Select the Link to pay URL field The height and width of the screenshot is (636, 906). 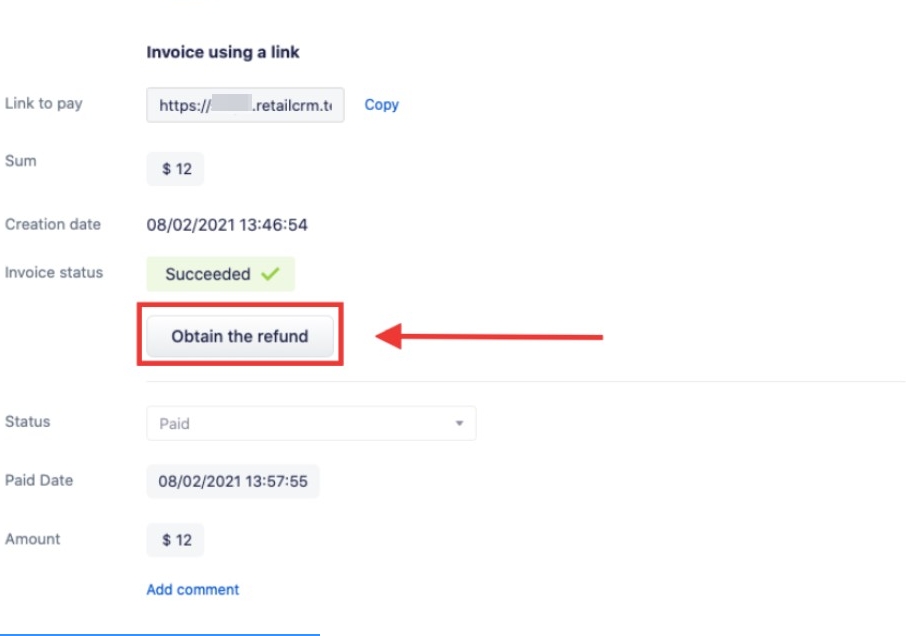coord(245,105)
